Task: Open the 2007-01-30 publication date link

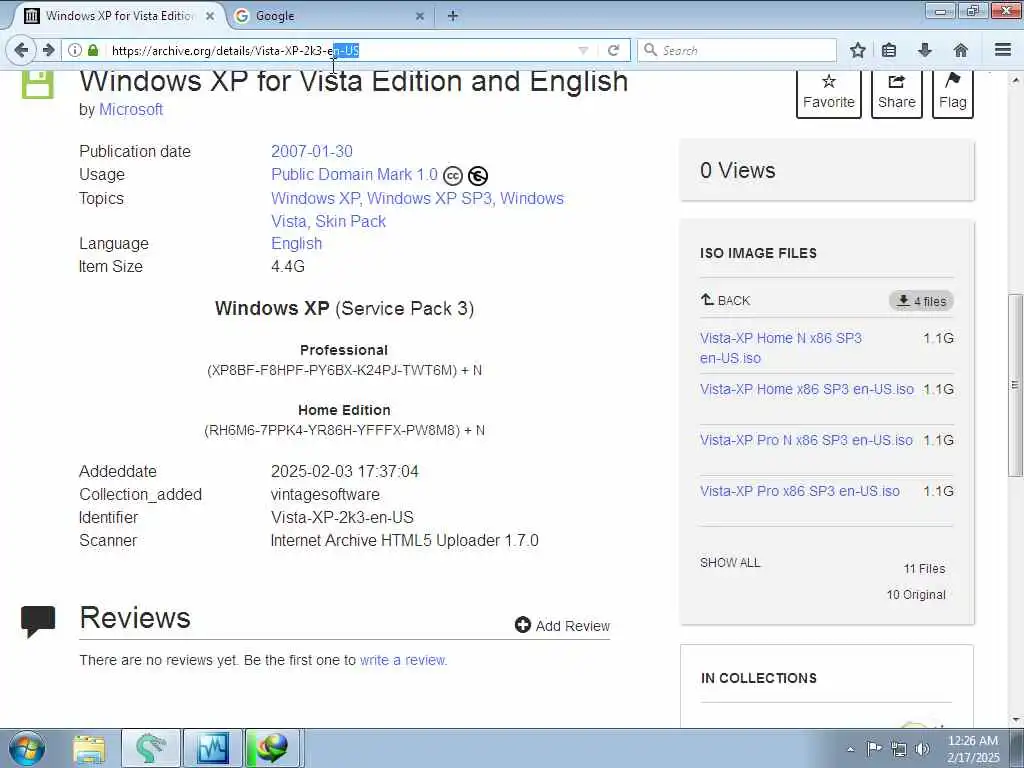Action: 312,152
